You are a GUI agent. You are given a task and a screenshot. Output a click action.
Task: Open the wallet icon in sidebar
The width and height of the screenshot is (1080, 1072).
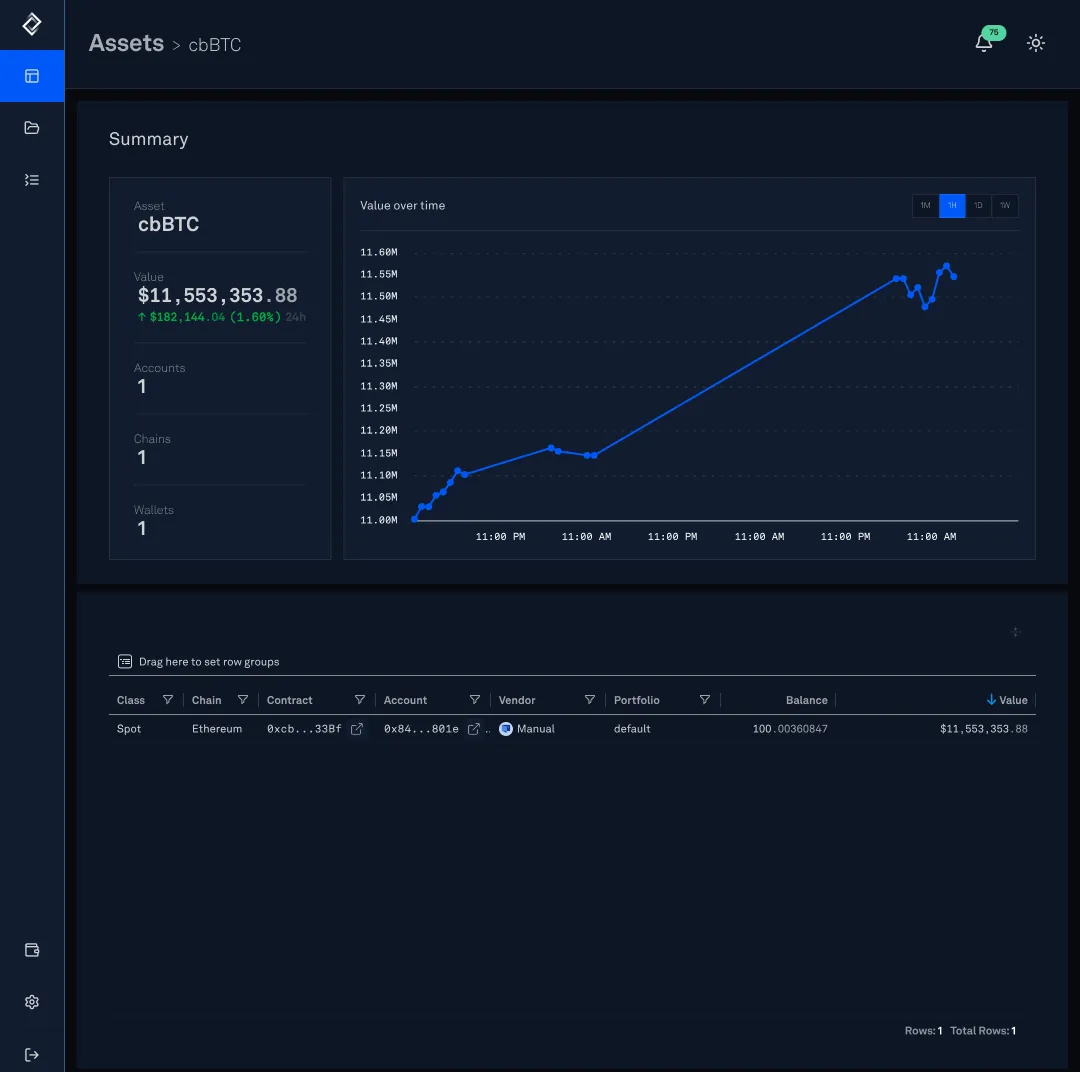coord(32,950)
